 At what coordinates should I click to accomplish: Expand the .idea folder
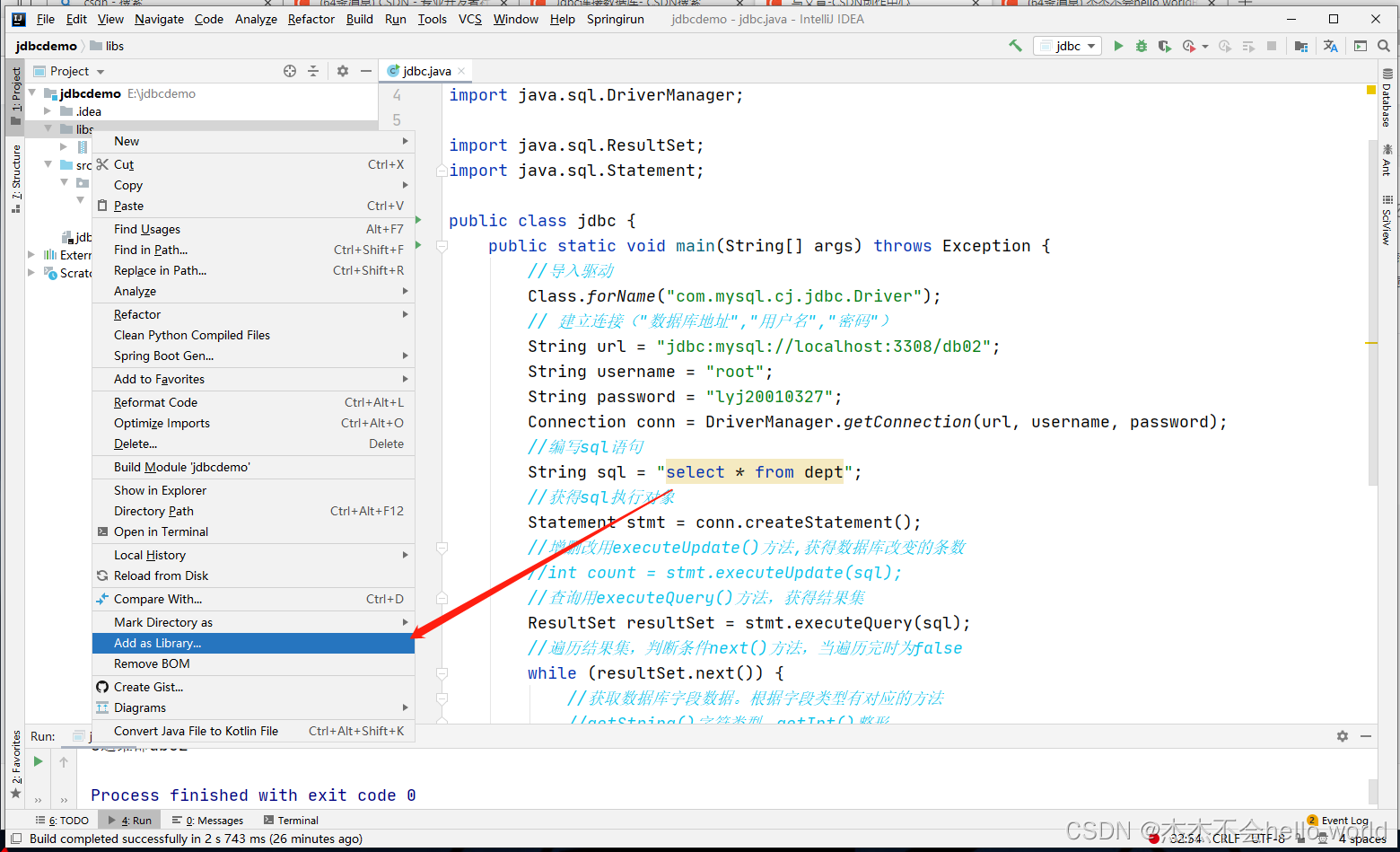click(48, 111)
